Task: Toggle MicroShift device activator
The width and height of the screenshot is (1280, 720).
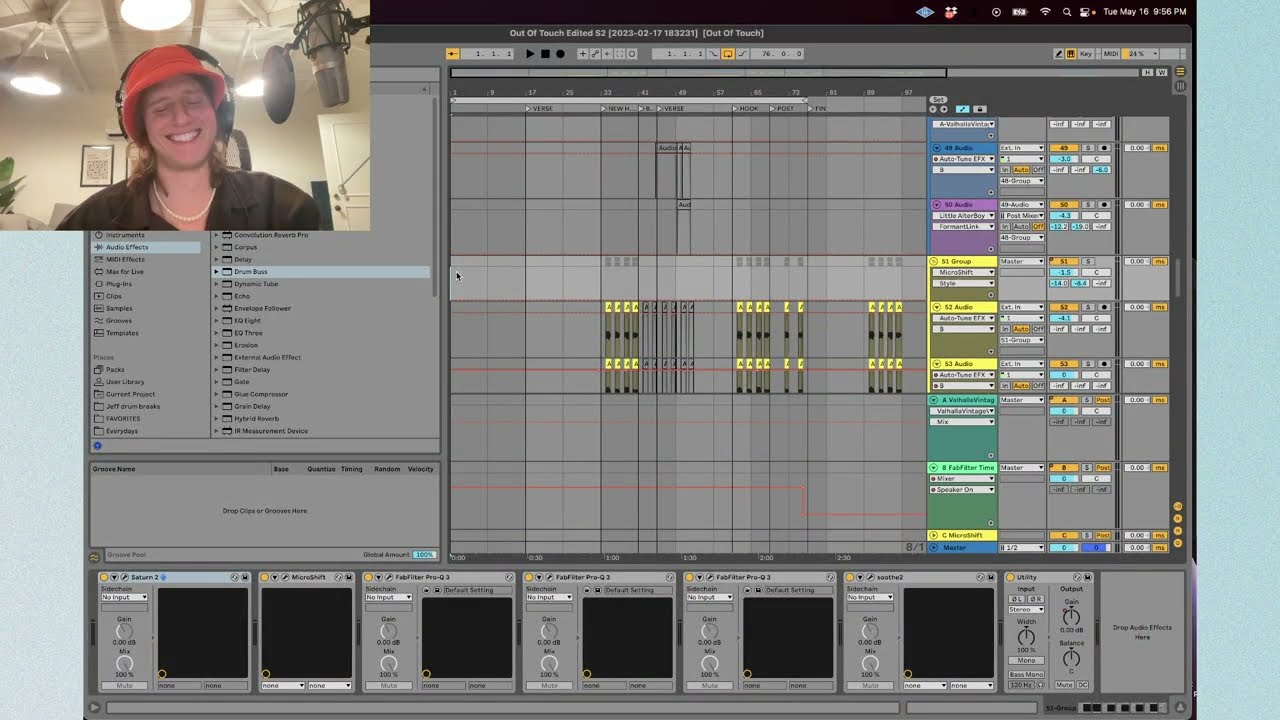Action: 265,577
